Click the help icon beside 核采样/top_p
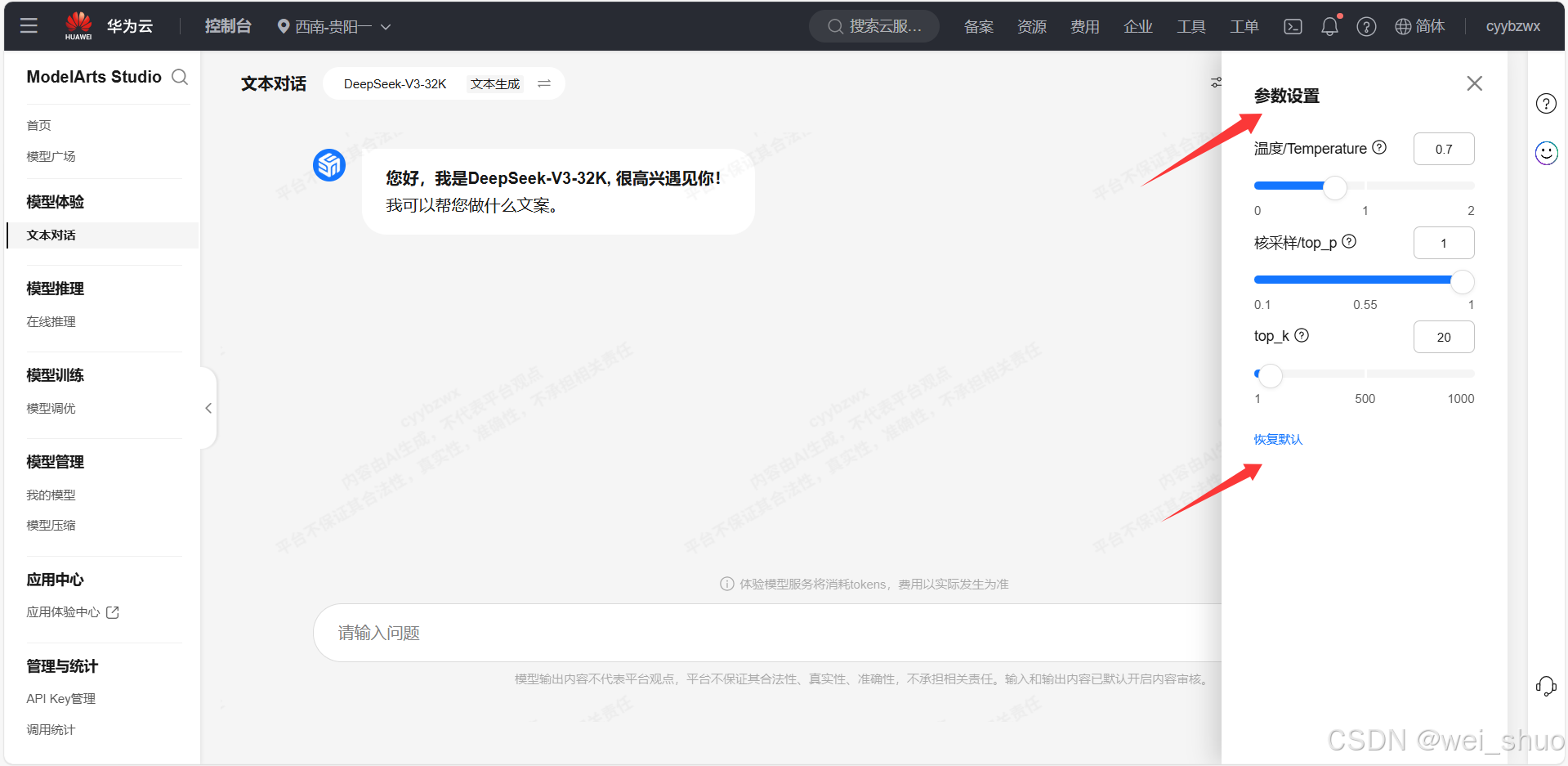 coord(1349,241)
